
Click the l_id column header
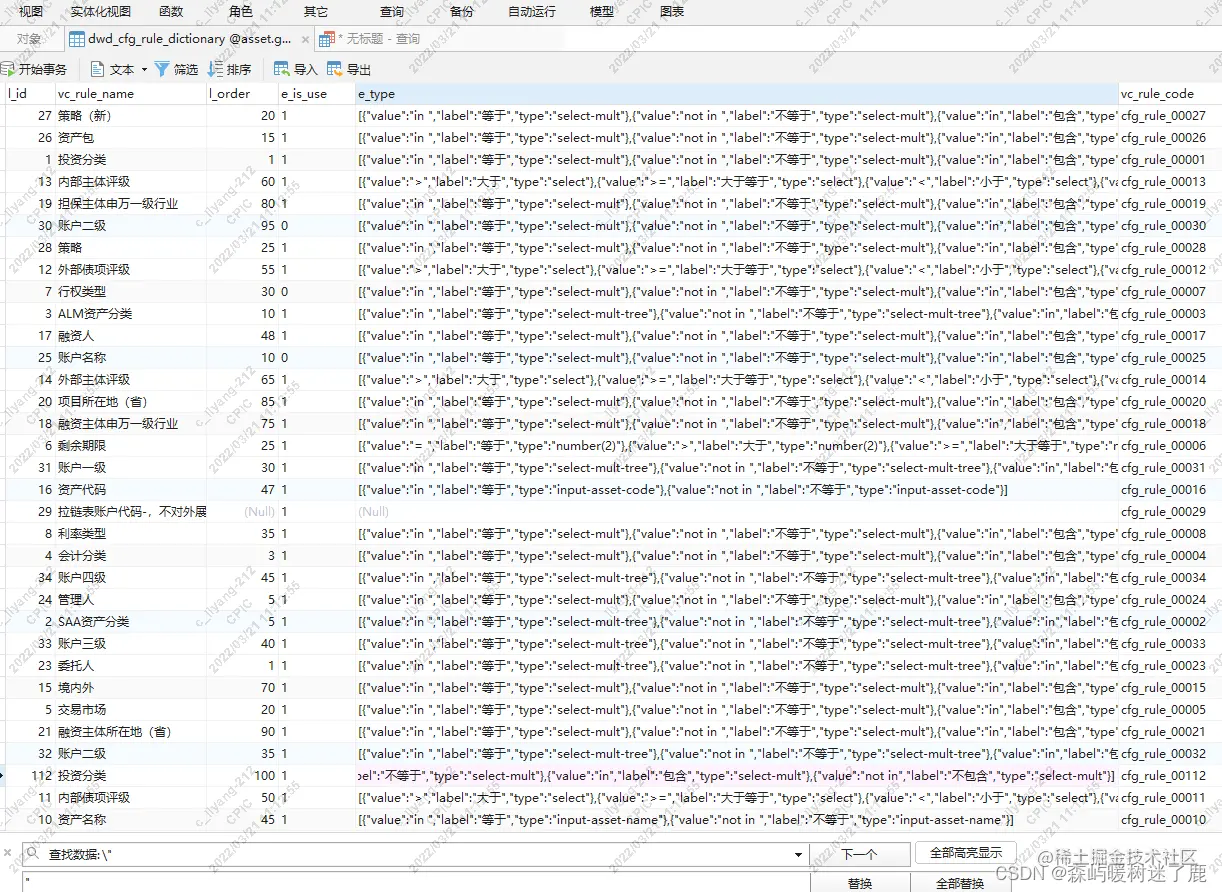[x=29, y=93]
